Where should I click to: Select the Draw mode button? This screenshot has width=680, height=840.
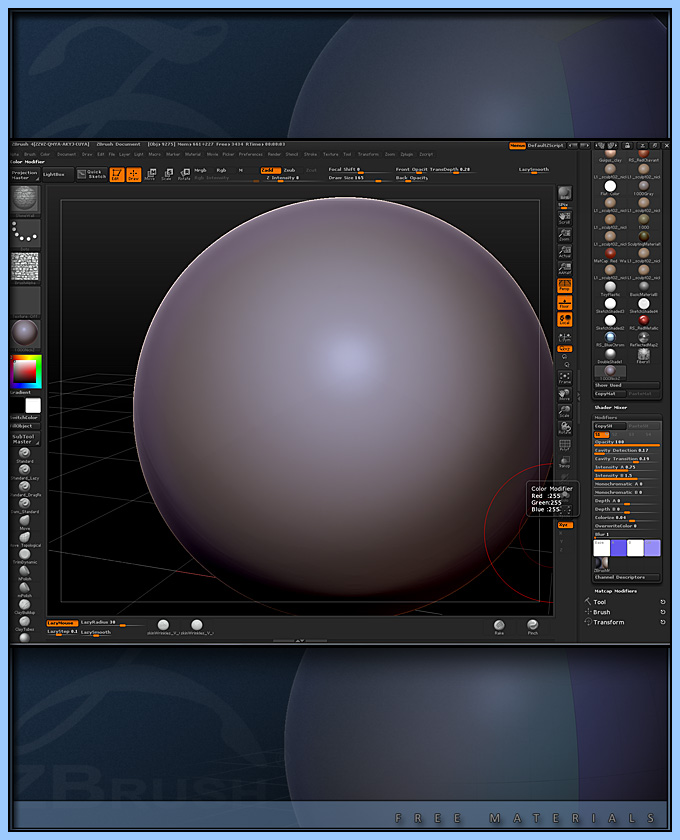[133, 175]
